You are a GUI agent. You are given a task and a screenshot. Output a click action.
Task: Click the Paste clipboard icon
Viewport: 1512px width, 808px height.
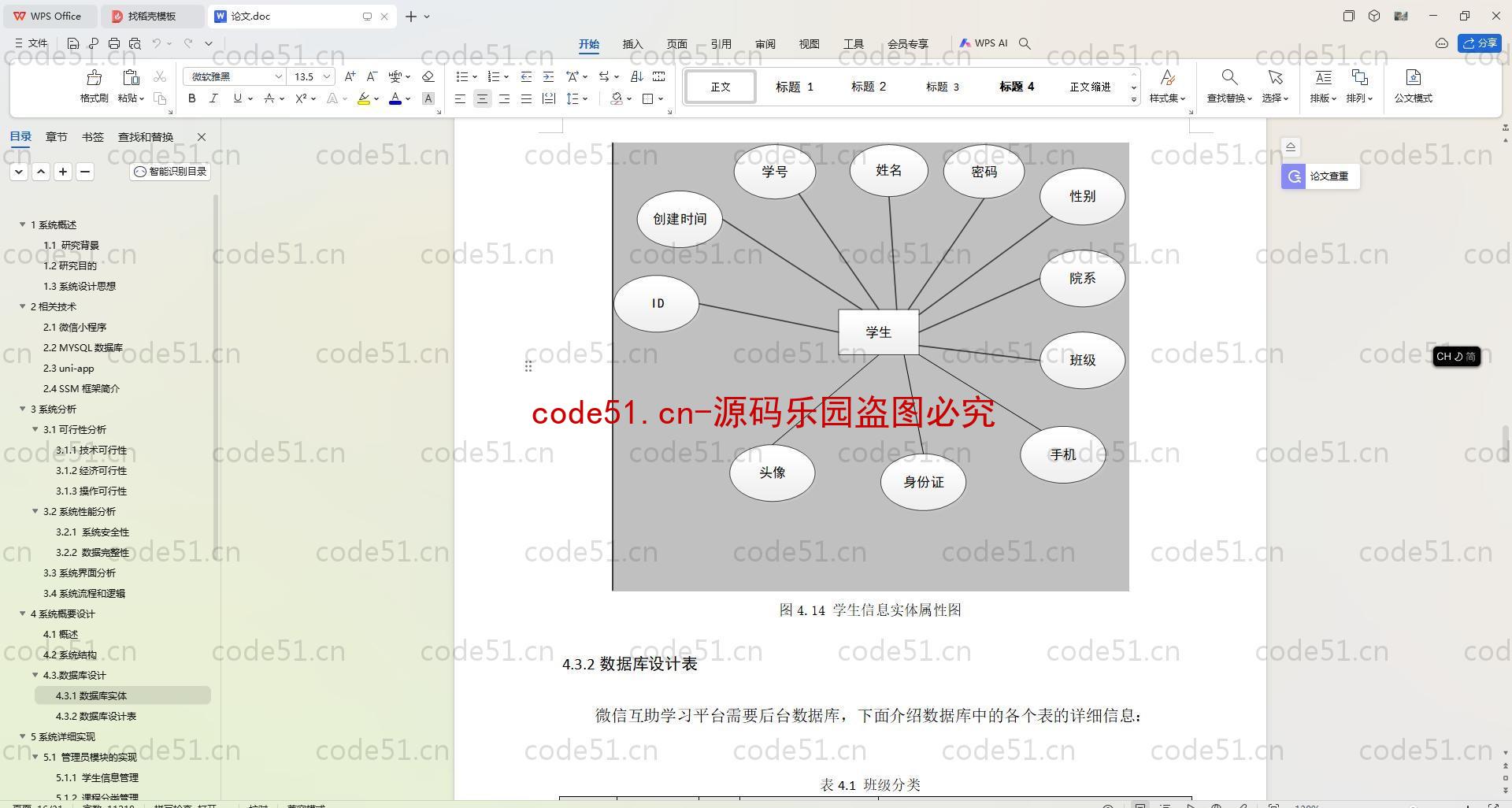point(131,77)
